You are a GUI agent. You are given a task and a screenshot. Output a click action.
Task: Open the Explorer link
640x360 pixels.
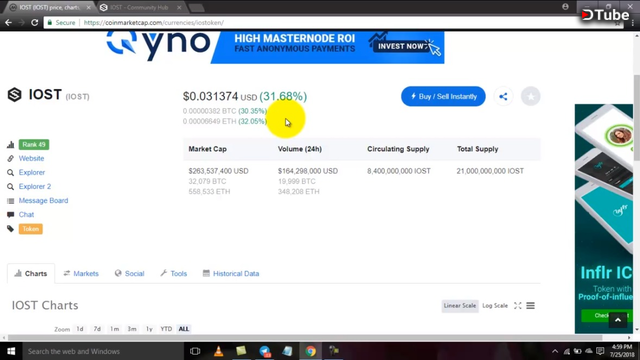tap(32, 172)
